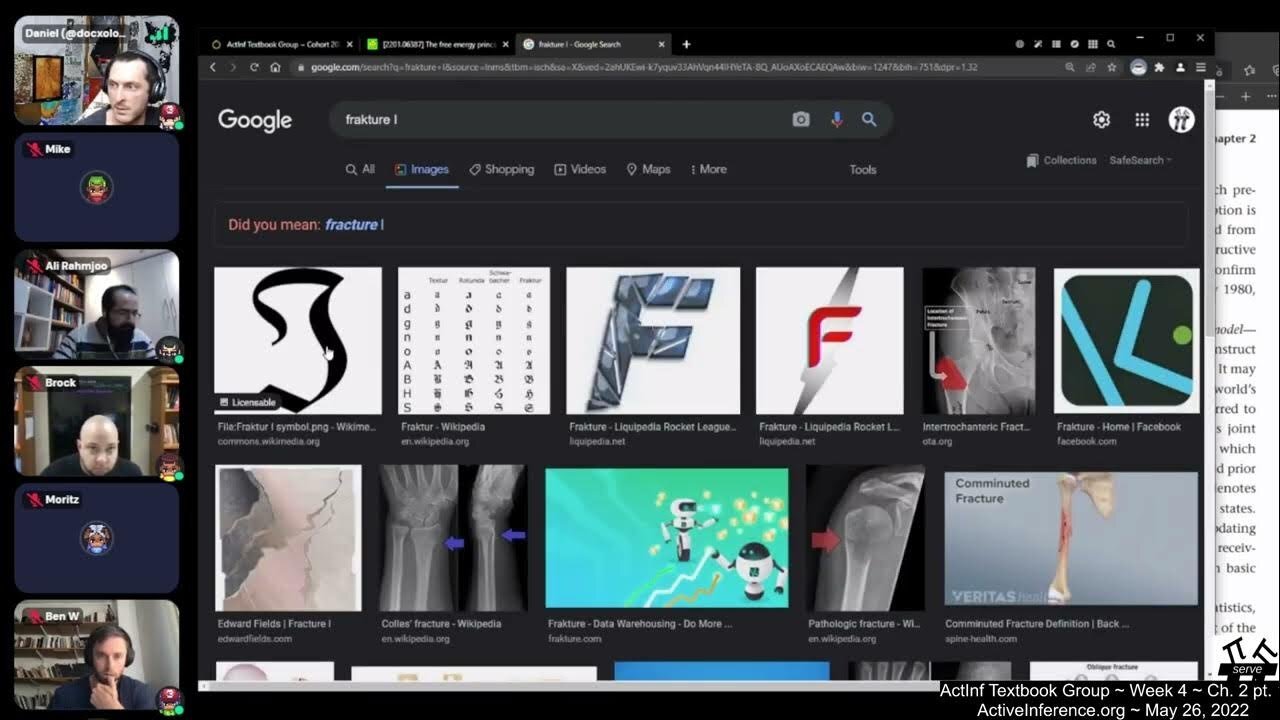1280x720 pixels.
Task: Switch to the All results tab
Action: click(x=360, y=169)
